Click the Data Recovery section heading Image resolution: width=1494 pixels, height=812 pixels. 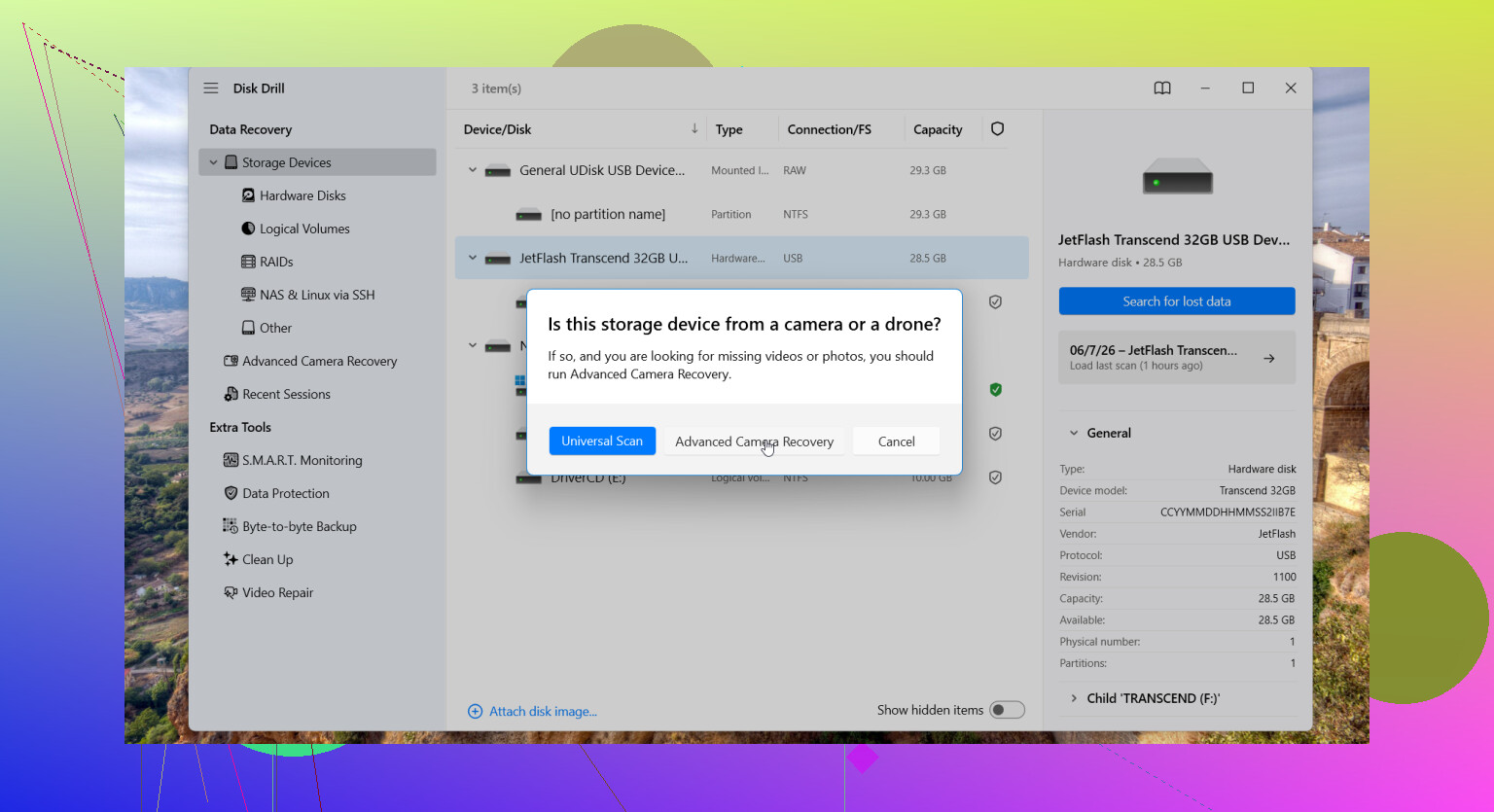coord(250,129)
